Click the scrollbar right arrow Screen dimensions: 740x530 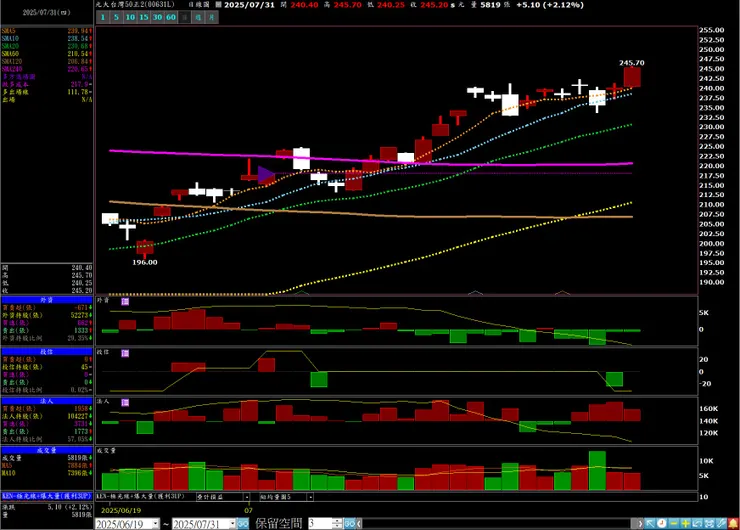[x=640, y=524]
